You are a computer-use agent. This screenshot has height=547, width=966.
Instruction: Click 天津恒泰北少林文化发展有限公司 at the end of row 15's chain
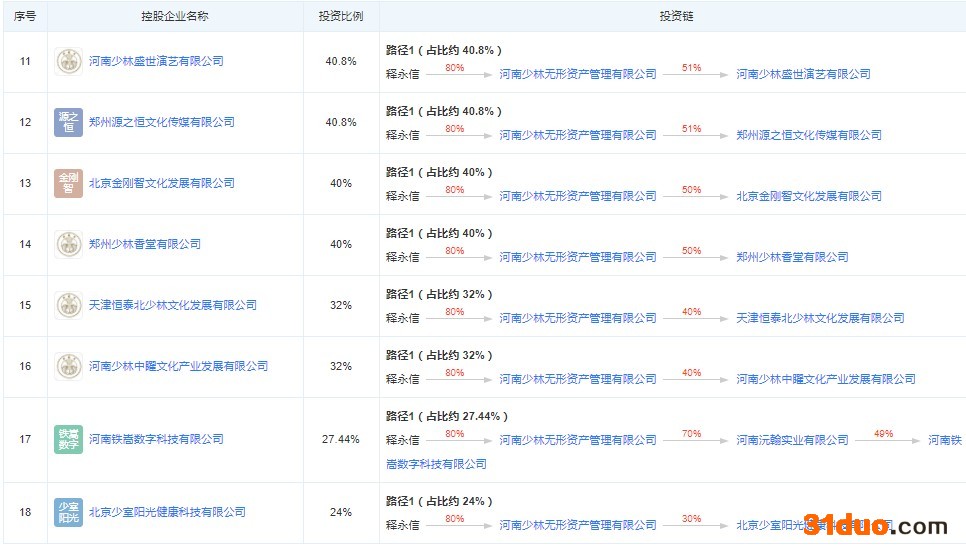[820, 318]
